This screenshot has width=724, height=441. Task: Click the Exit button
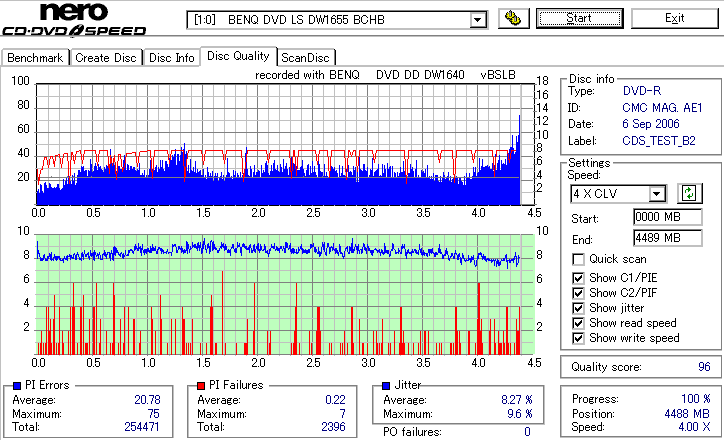point(675,18)
